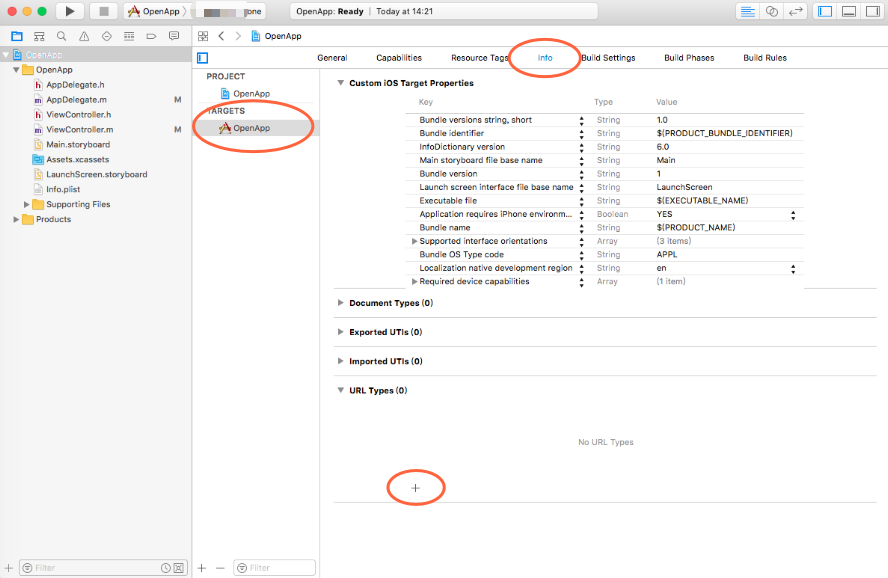Screen dimensions: 888x578
Task: Open the Test navigator diamond icon
Action: (x=106, y=36)
